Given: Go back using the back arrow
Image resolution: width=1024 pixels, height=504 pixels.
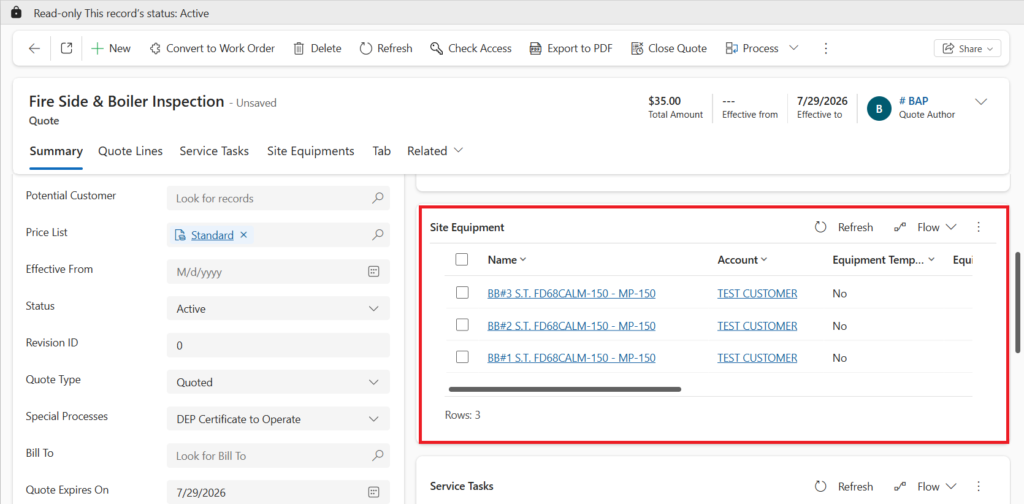Looking at the screenshot, I should point(35,48).
